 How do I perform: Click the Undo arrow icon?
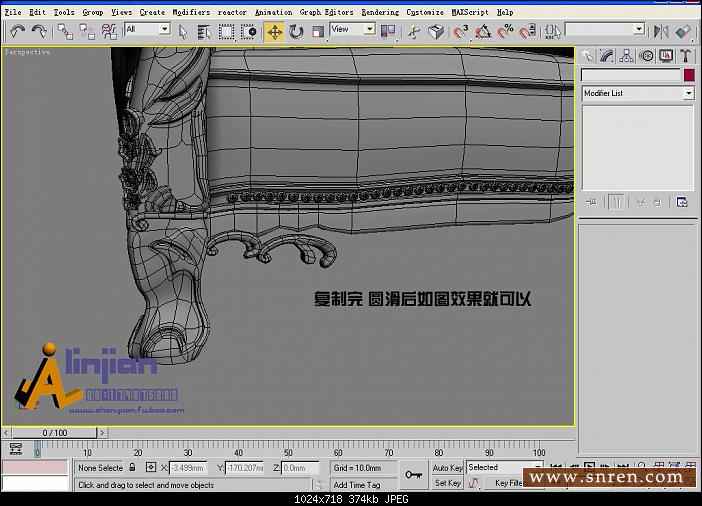(17, 31)
